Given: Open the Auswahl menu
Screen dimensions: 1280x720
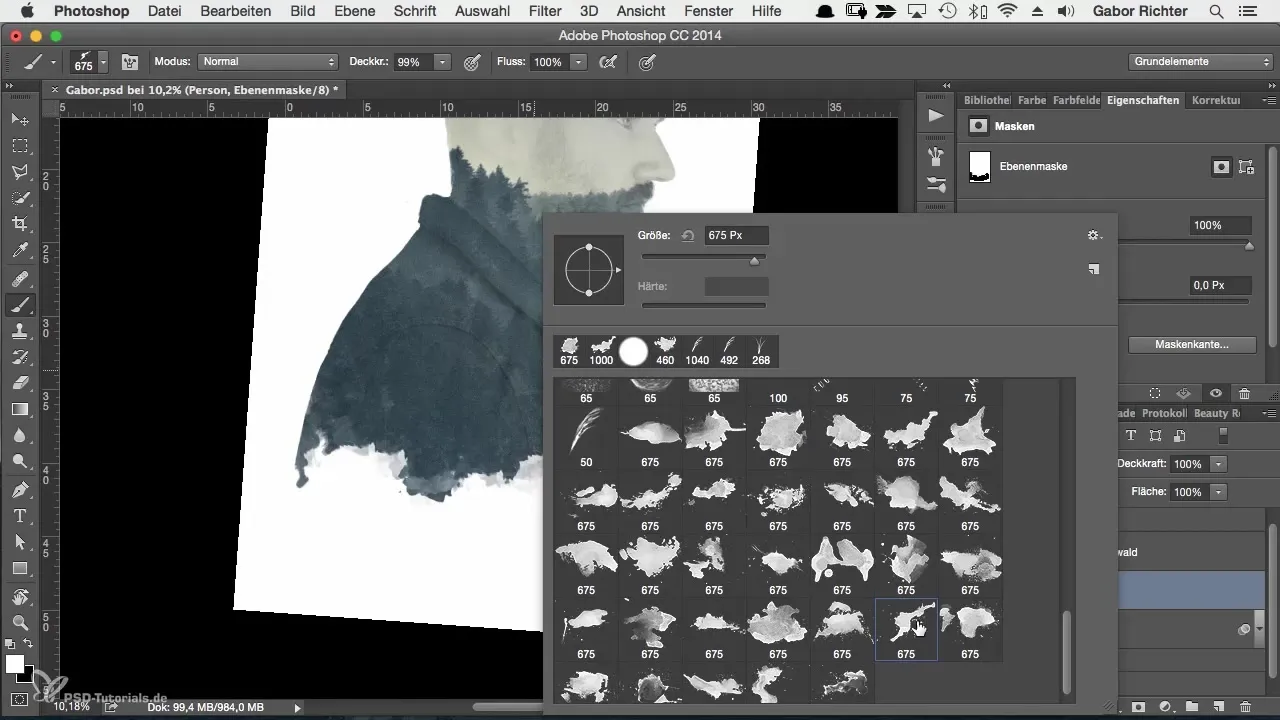Looking at the screenshot, I should click(x=482, y=11).
